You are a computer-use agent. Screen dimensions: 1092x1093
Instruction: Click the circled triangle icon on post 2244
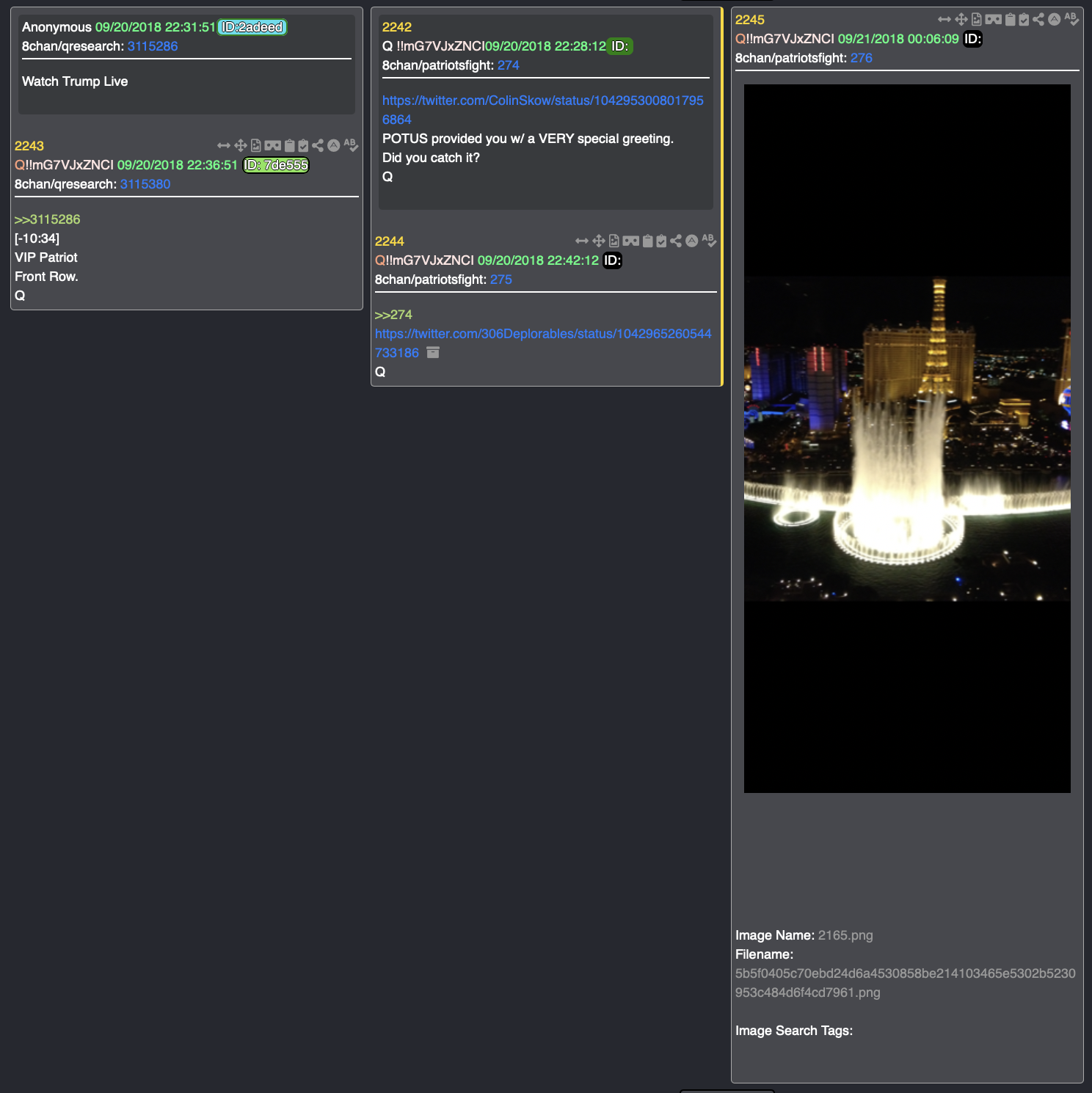692,241
